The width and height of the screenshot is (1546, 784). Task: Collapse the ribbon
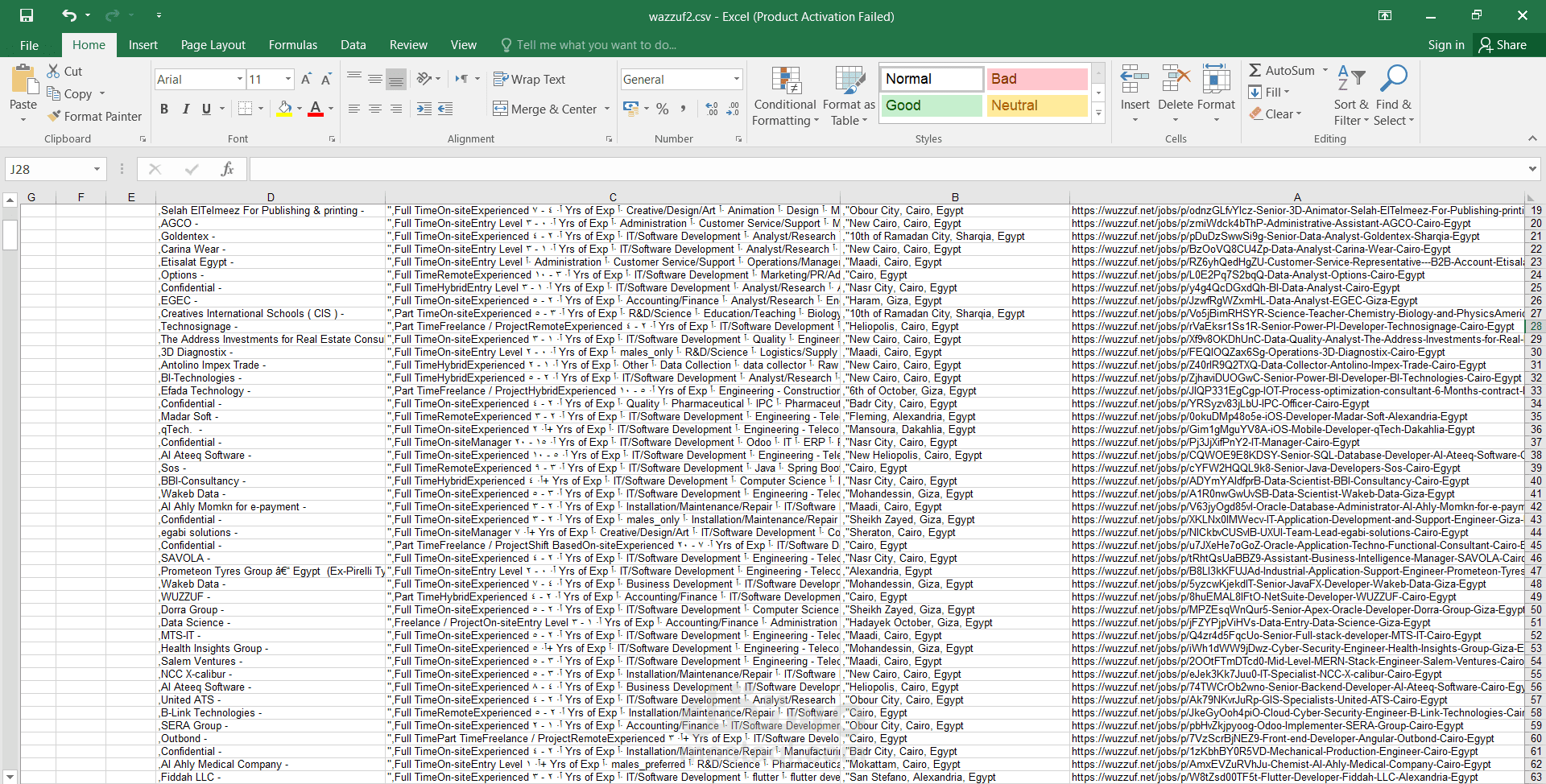pos(1532,138)
